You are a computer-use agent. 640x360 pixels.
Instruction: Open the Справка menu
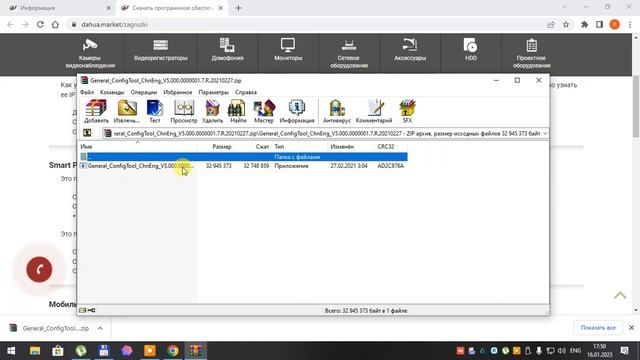click(246, 92)
